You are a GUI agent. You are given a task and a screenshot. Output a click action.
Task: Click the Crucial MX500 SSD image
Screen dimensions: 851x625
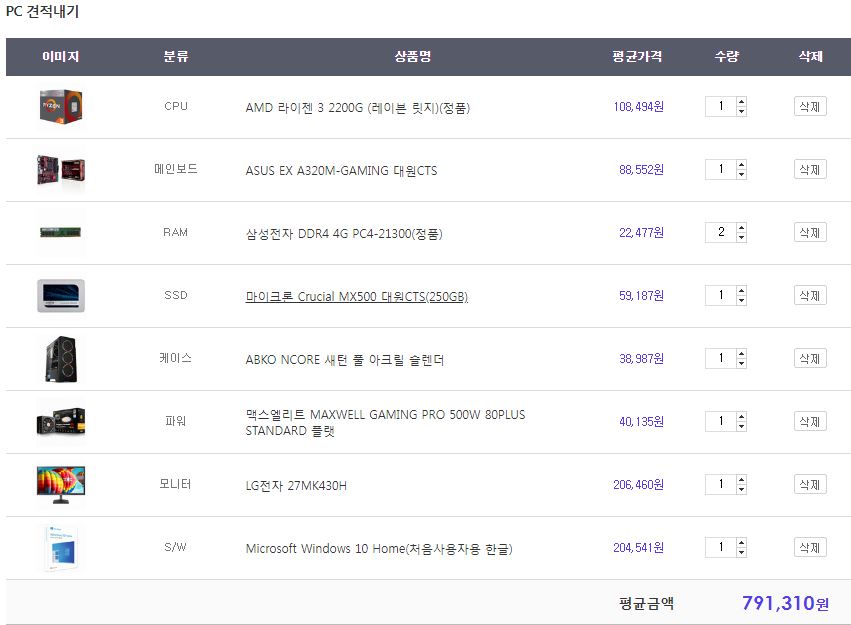coord(61,296)
